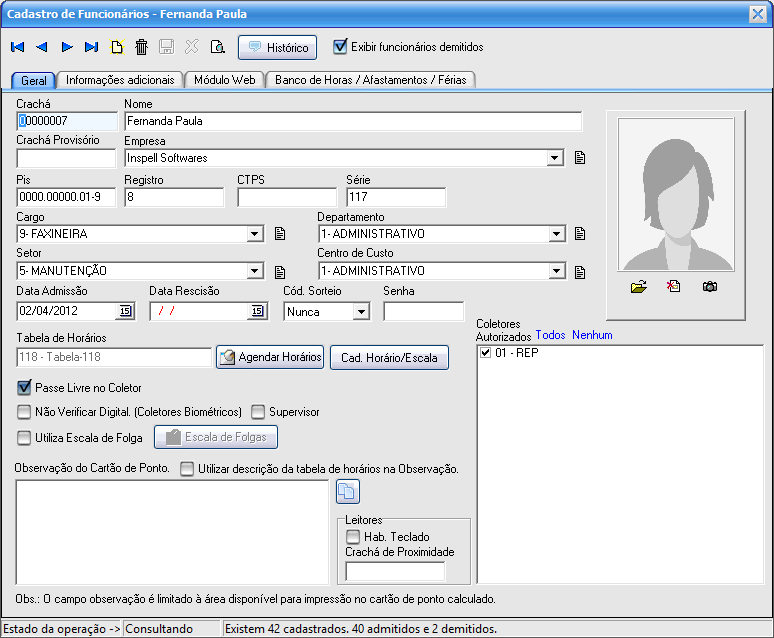Expand the Cód. Sorteio dropdown
The width and height of the screenshot is (774, 638).
click(361, 311)
